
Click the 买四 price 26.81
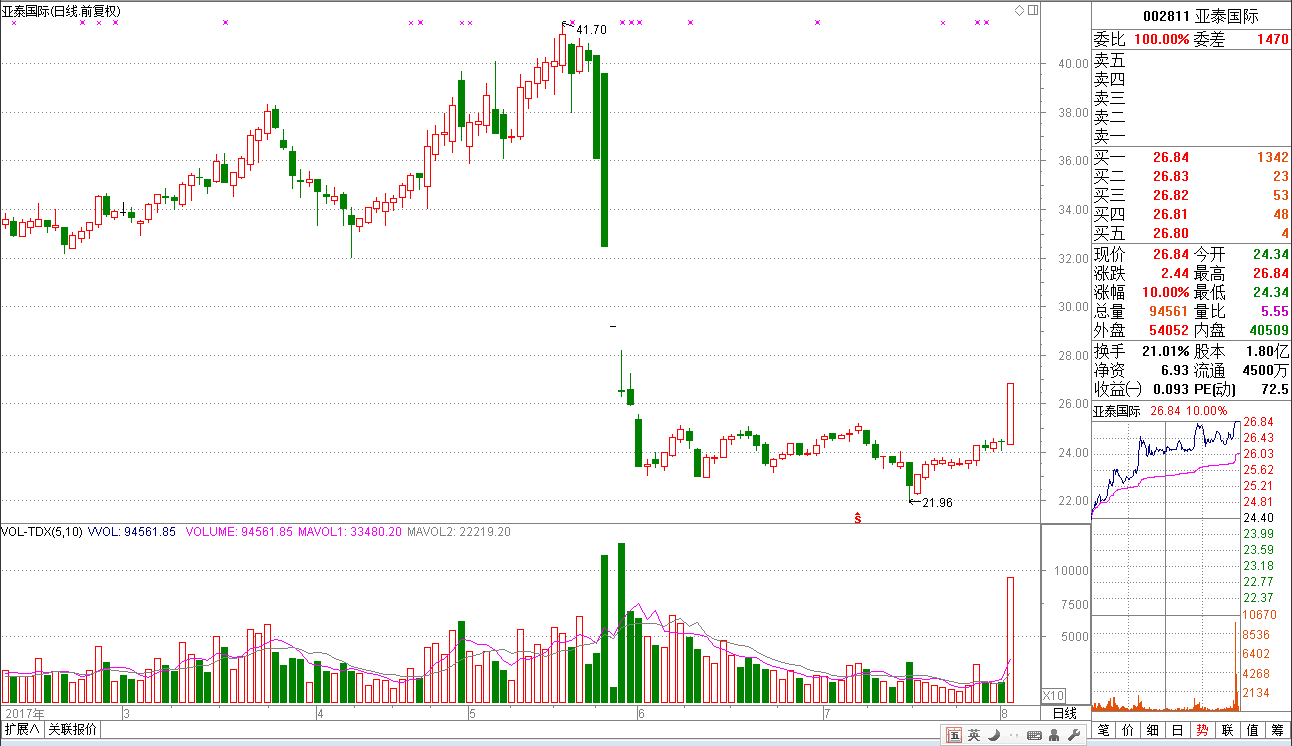[1170, 214]
